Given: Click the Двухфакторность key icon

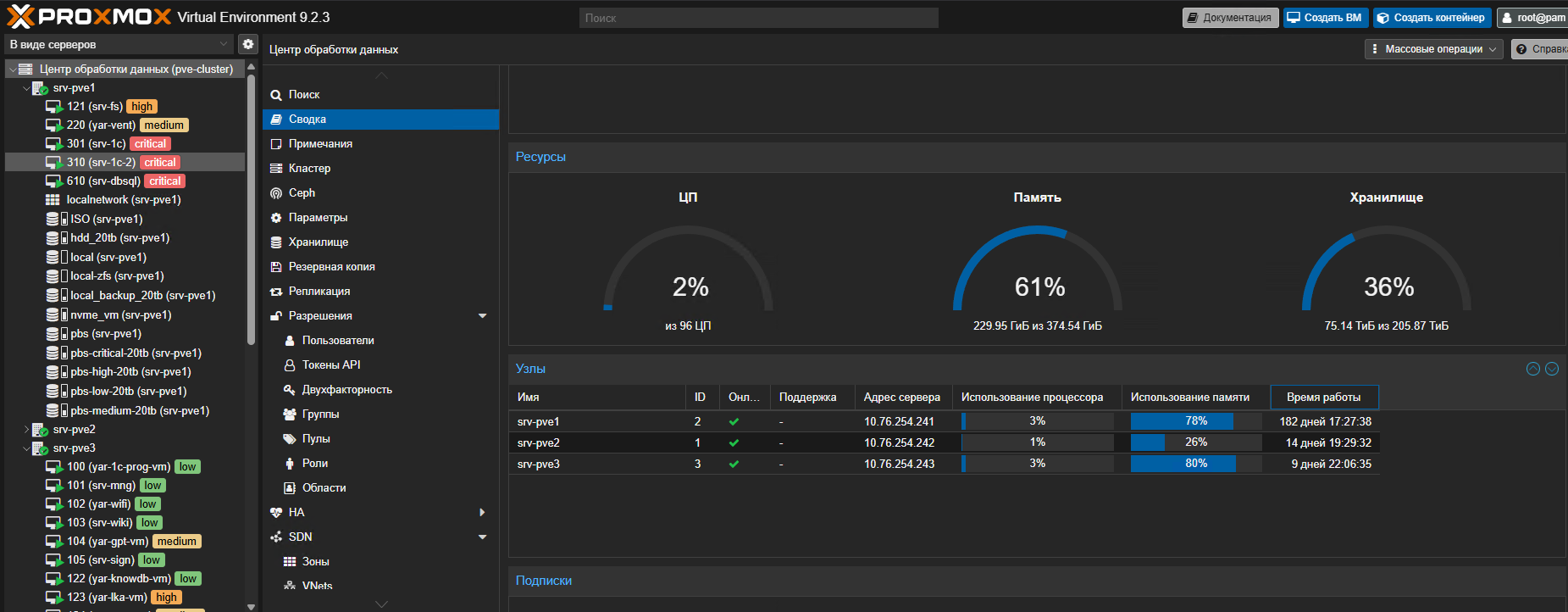Looking at the screenshot, I should point(290,390).
